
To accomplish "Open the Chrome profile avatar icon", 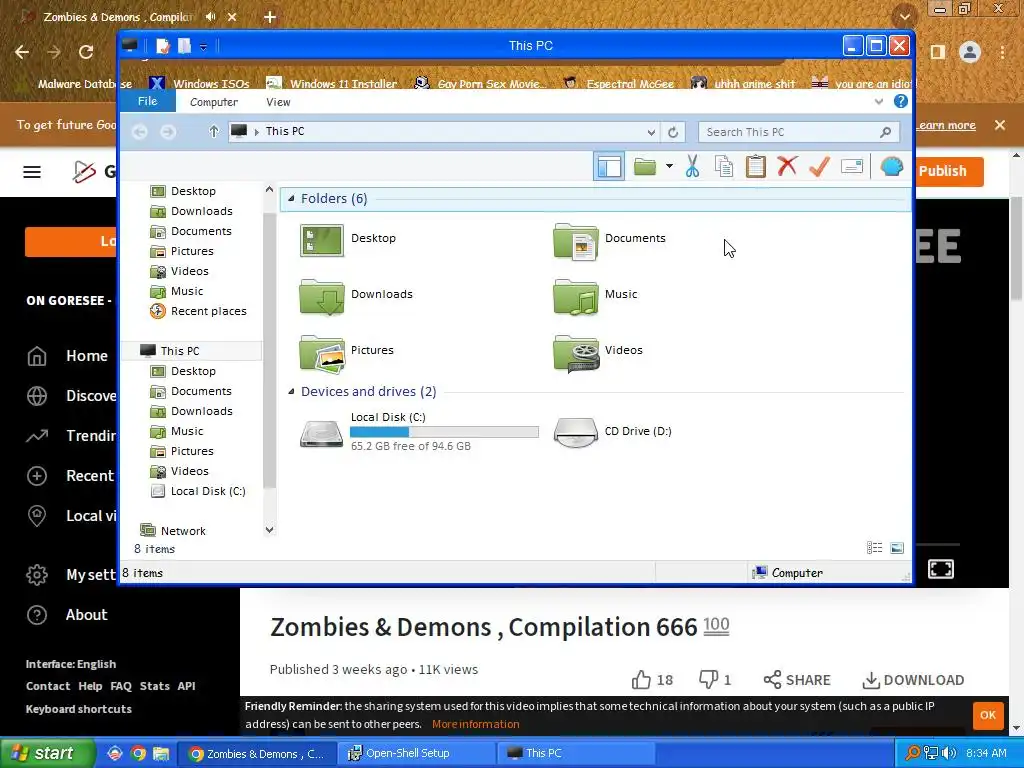I will click(x=970, y=52).
